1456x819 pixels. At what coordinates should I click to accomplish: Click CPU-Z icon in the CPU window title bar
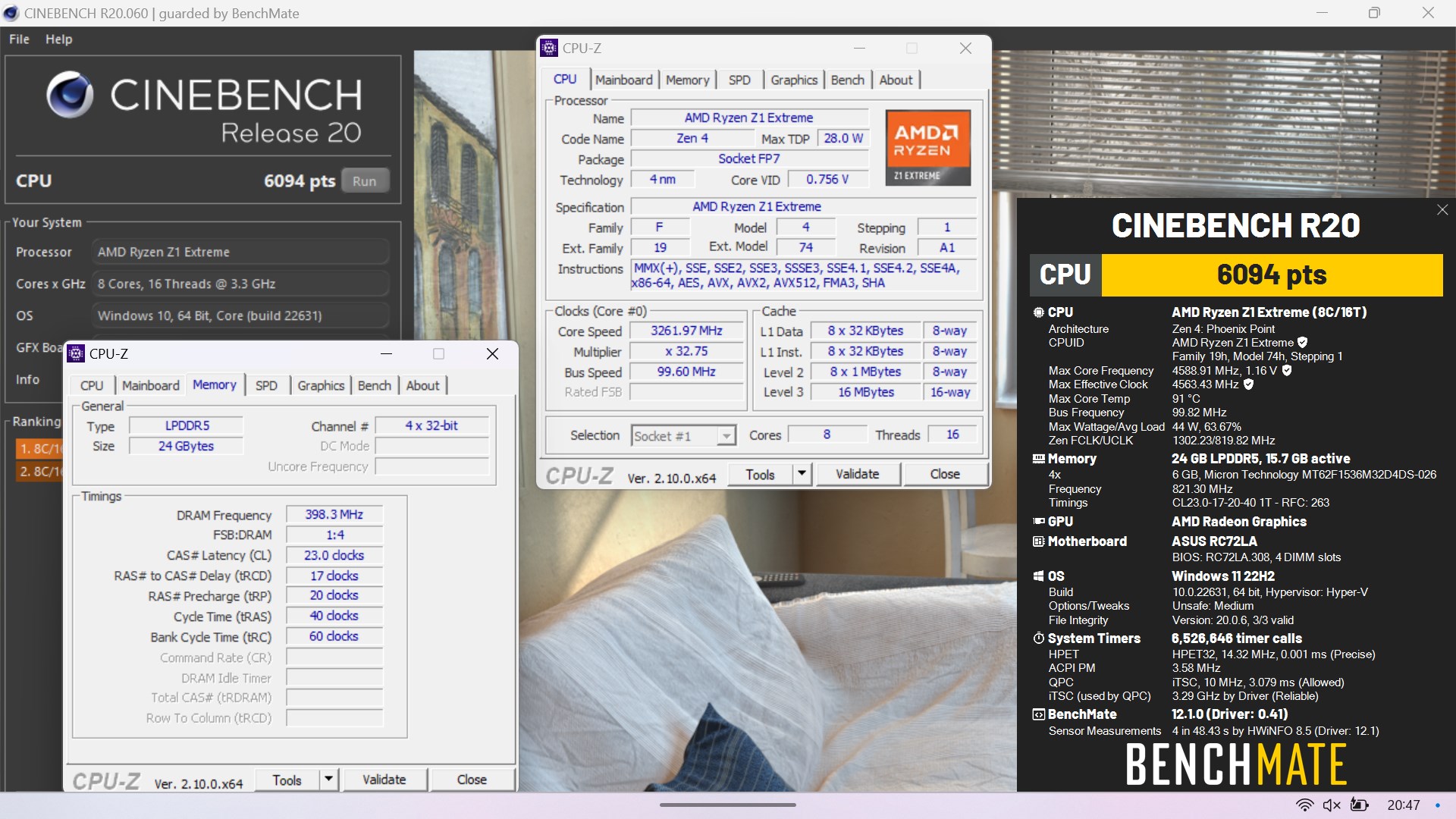[549, 48]
